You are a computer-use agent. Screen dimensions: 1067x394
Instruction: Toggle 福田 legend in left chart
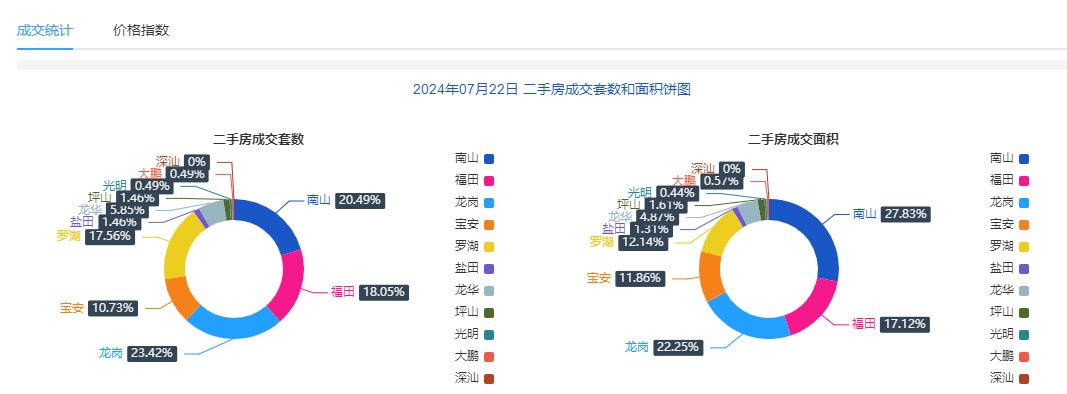click(474, 180)
